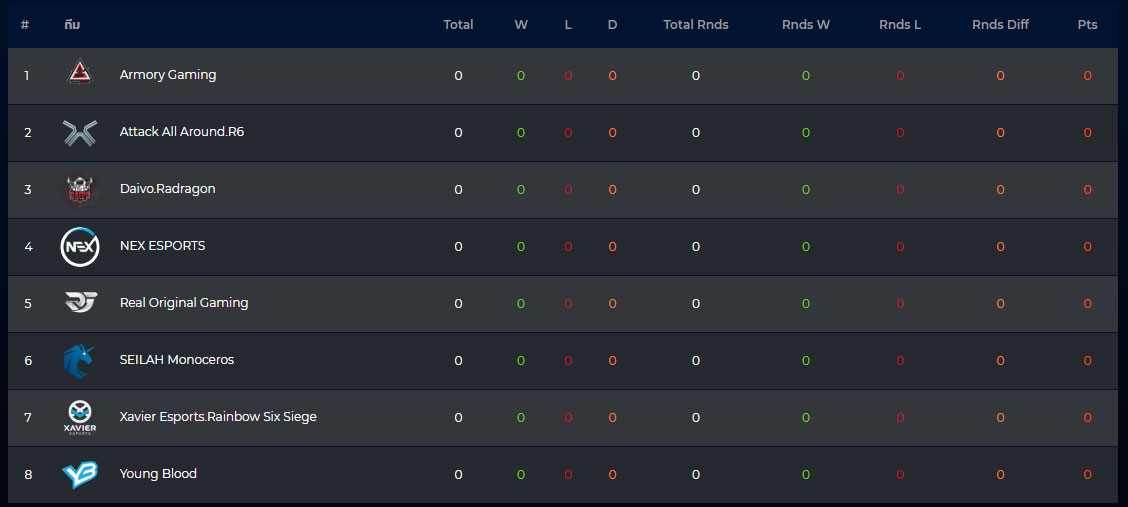Viewport: 1128px width, 507px height.
Task: Click the Rnds L column header
Action: click(x=899, y=24)
